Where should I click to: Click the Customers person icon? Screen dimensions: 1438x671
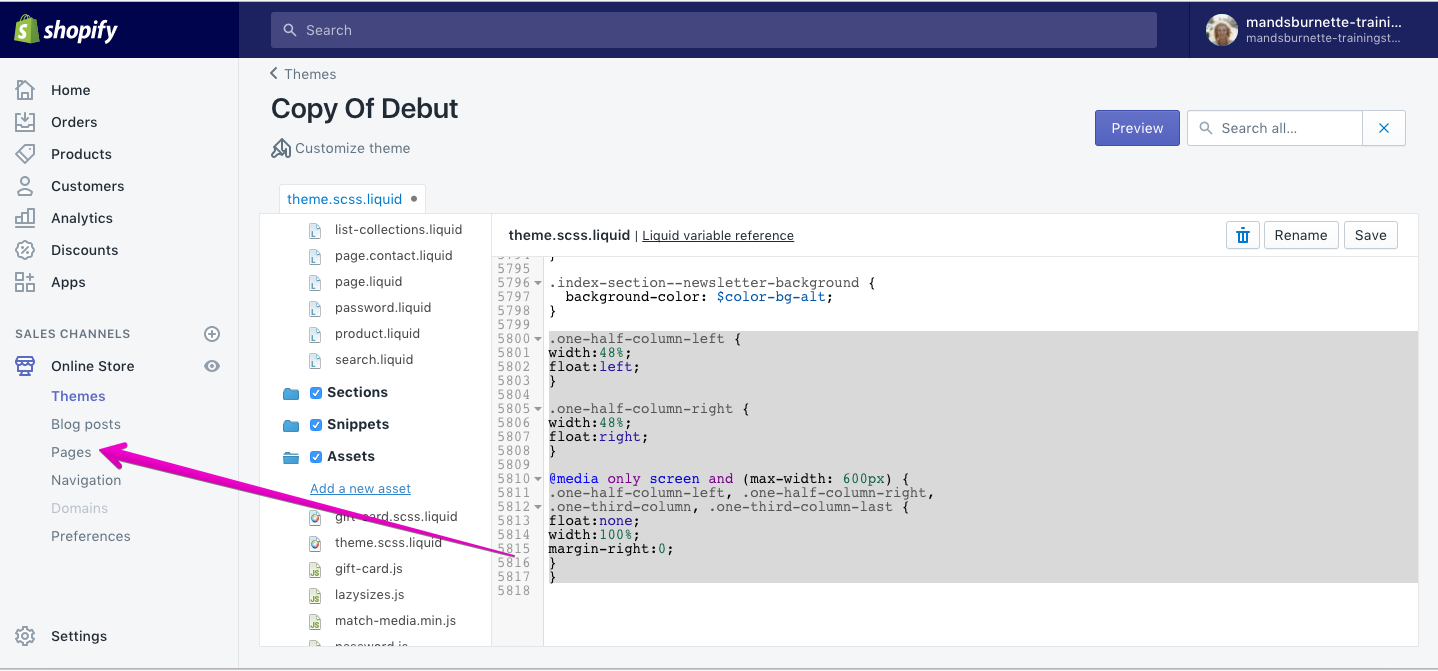point(26,186)
